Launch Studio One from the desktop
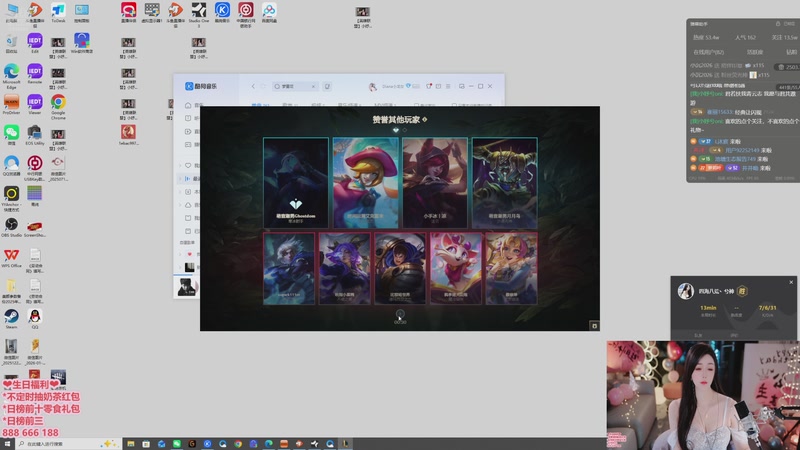The height and width of the screenshot is (450, 800). tap(198, 12)
